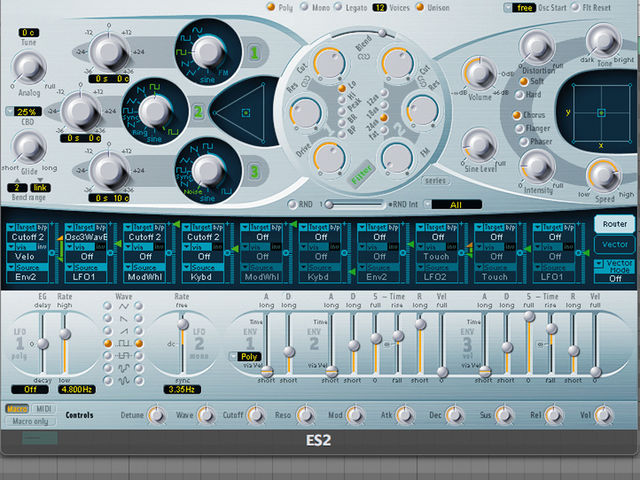Select the Macro controls tab
This screenshot has height=480, width=640.
coord(17,409)
